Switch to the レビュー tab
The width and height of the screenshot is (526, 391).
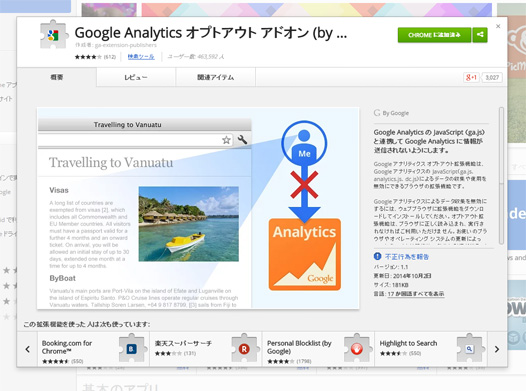[x=136, y=77]
